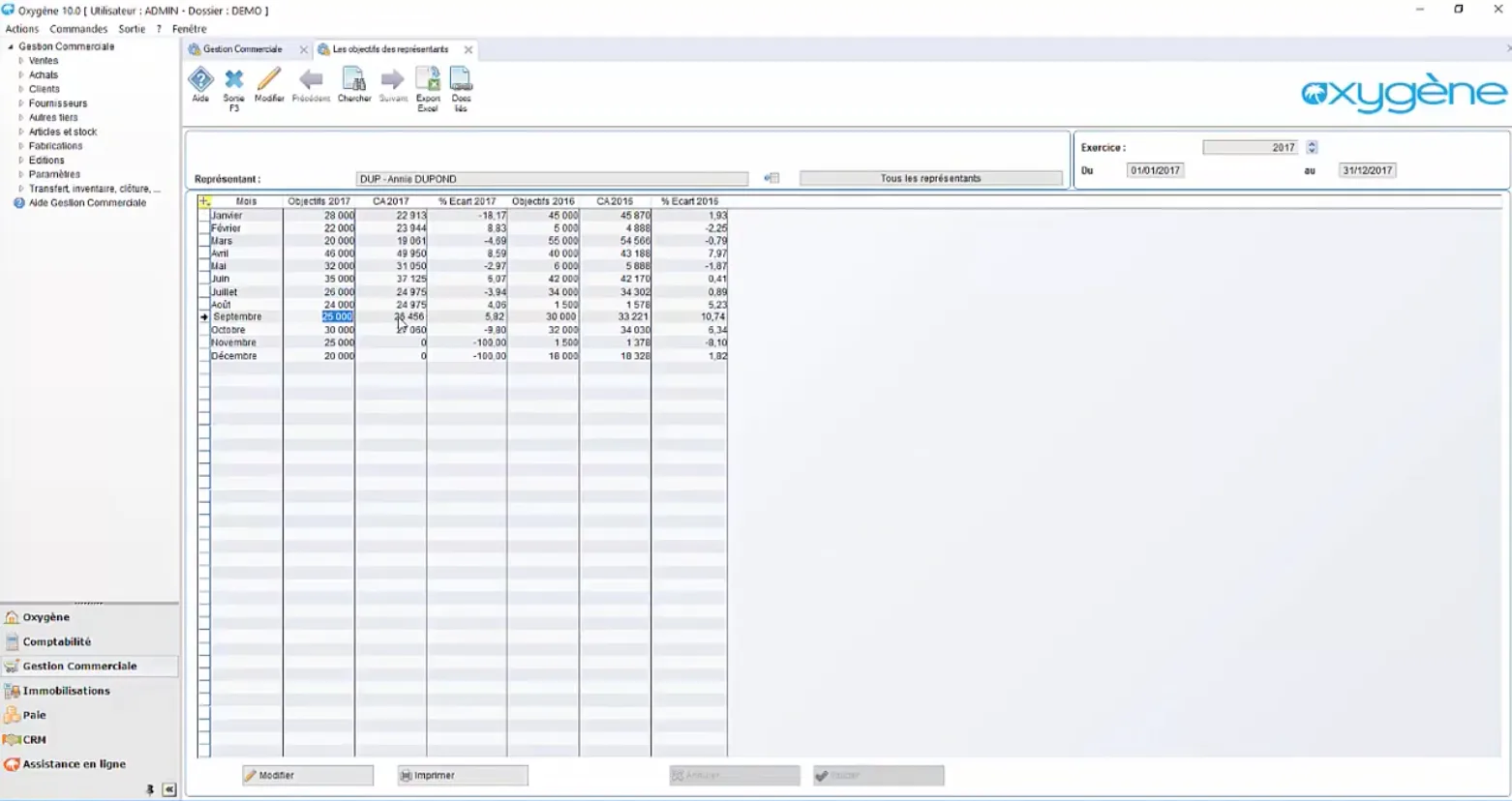Click the pin icon at sidebar bottom
The width and height of the screenshot is (1512, 801).
[150, 789]
